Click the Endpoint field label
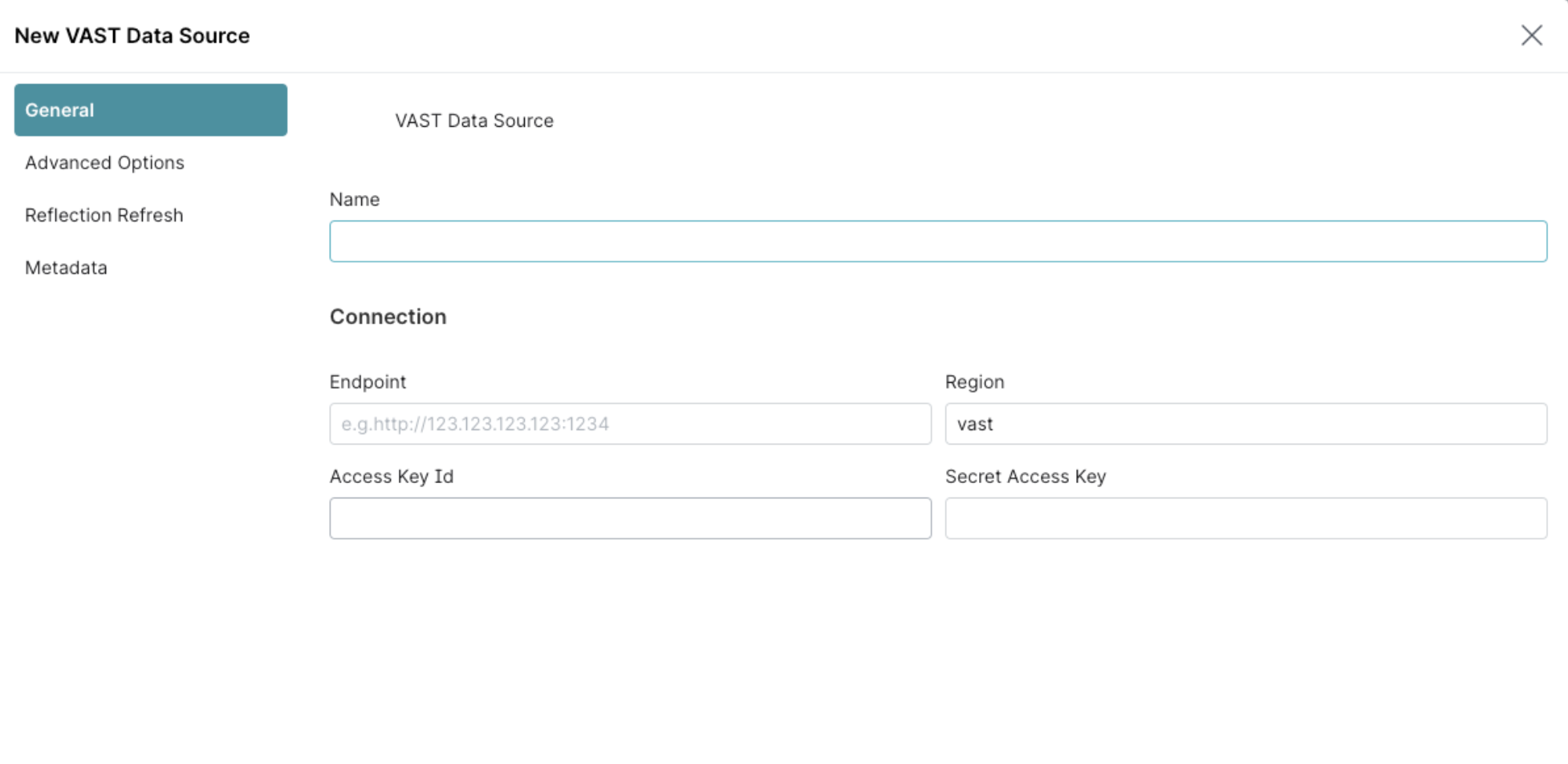The height and width of the screenshot is (764, 1568). (368, 382)
